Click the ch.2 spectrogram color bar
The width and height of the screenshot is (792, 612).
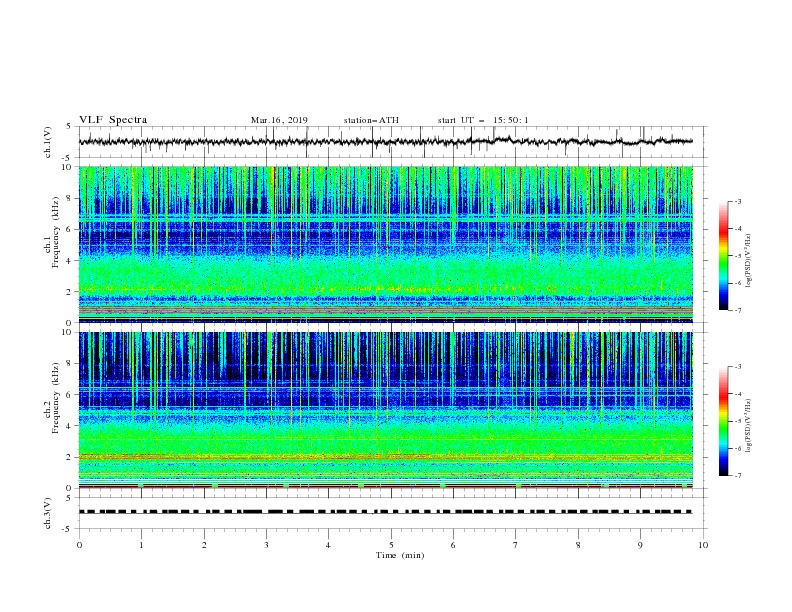[723, 421]
